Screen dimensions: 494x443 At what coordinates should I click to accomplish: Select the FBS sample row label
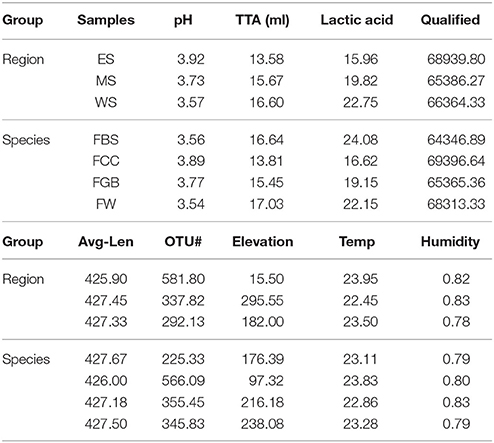tap(106, 139)
